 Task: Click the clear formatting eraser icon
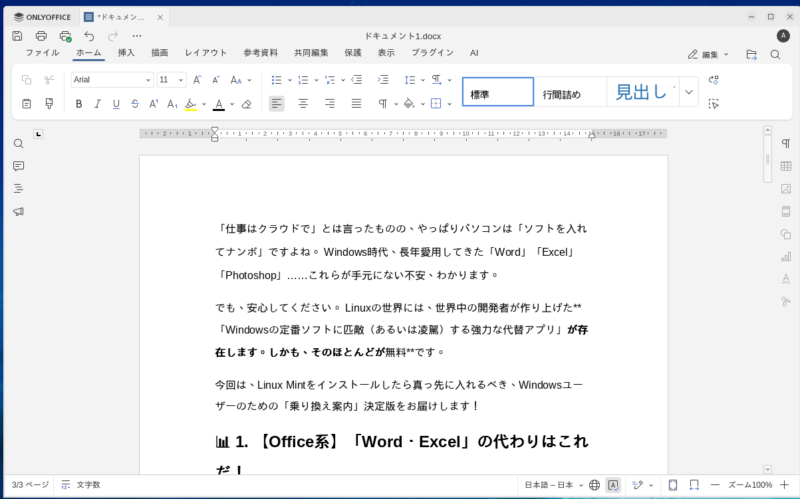247,103
